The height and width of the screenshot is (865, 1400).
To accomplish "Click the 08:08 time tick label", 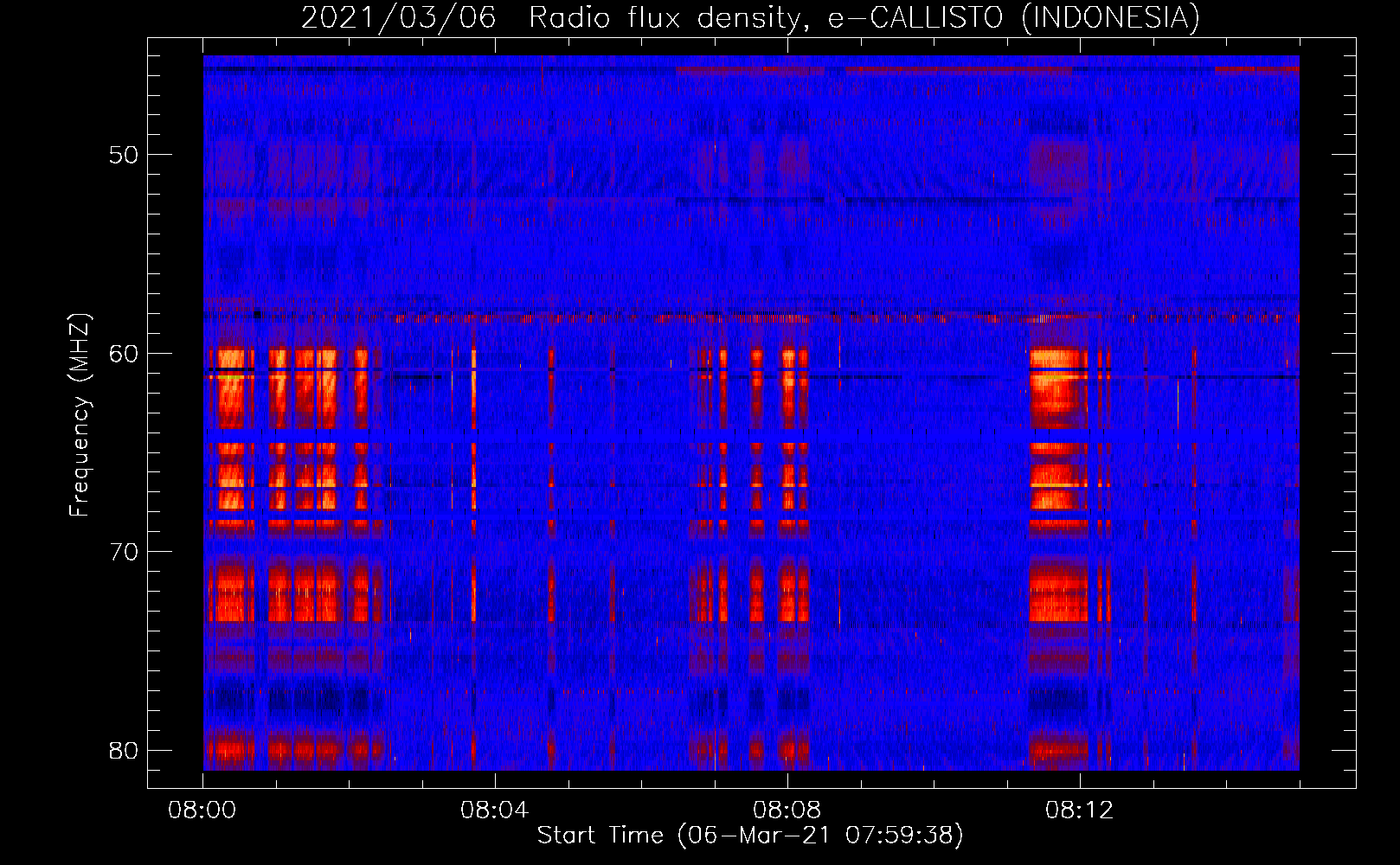I will coord(787,811).
